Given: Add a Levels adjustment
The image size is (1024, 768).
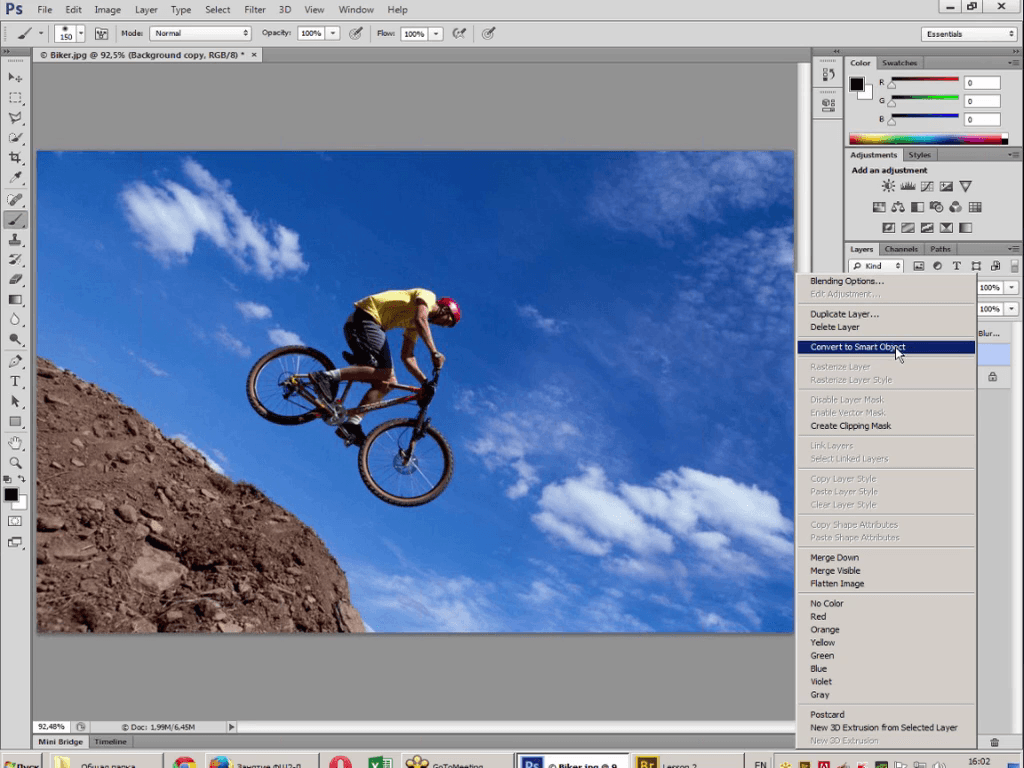Looking at the screenshot, I should click(x=907, y=186).
